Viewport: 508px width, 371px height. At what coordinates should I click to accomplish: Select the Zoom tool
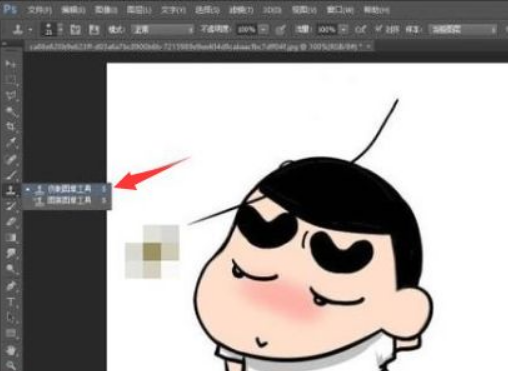pos(10,365)
